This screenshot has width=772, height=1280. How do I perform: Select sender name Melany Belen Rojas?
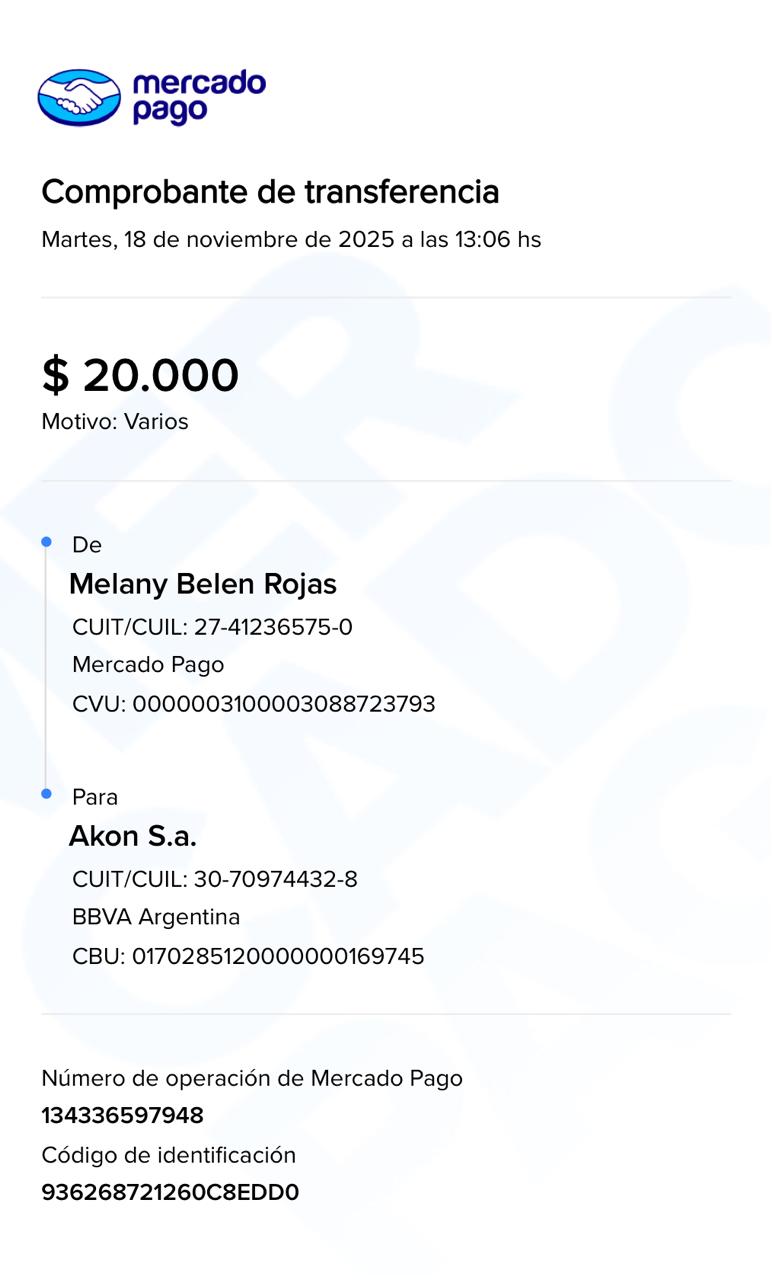[x=203, y=584]
